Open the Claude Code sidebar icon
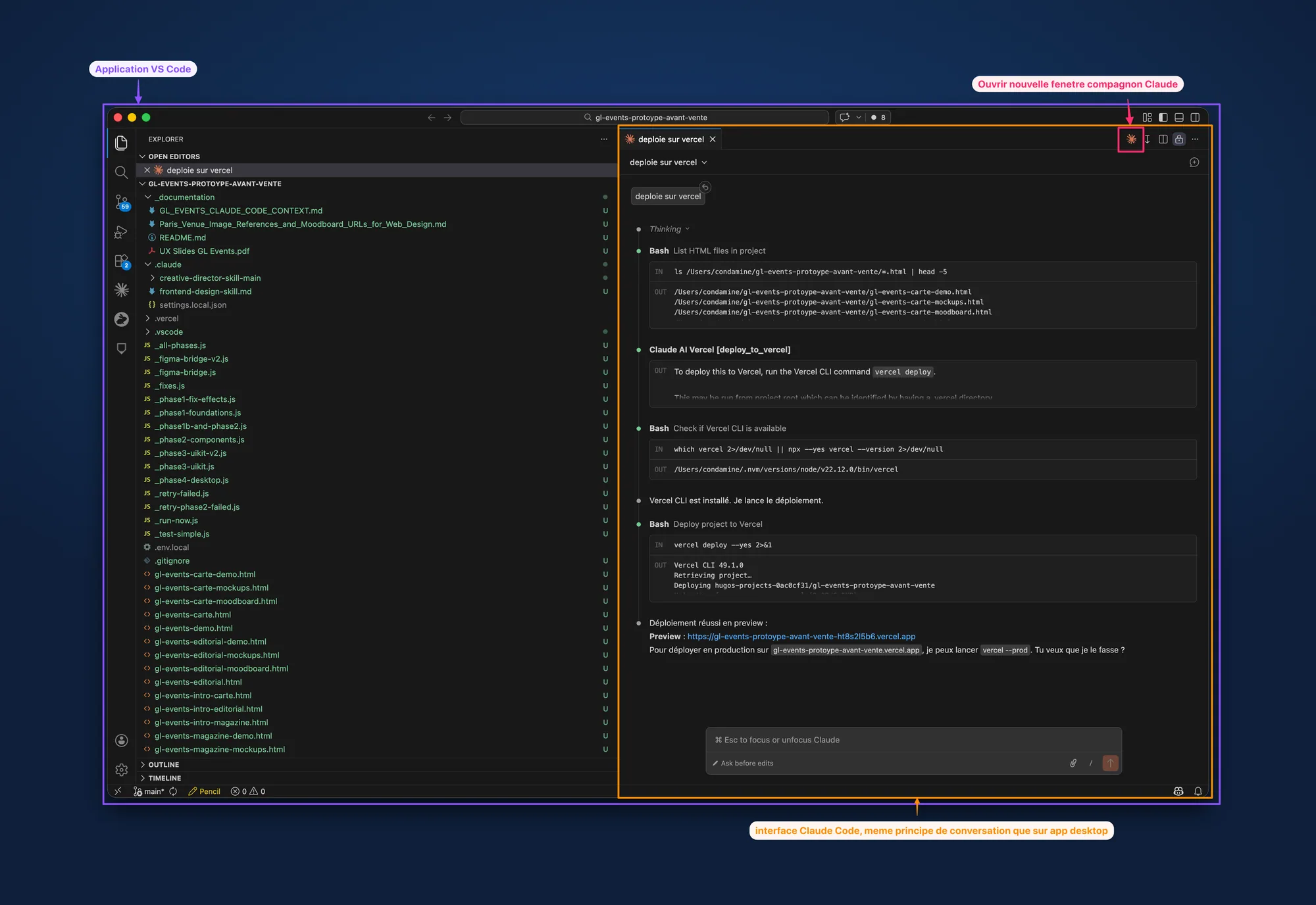Viewport: 1316px width, 905px height. pos(122,289)
